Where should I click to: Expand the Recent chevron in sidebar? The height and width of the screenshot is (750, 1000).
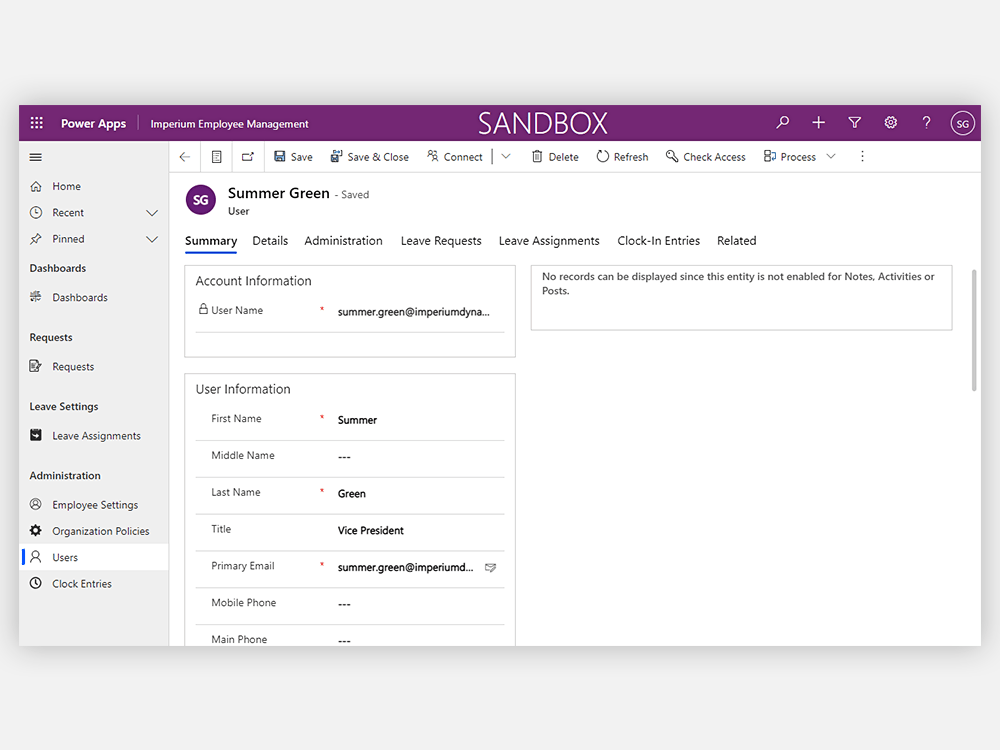click(152, 213)
